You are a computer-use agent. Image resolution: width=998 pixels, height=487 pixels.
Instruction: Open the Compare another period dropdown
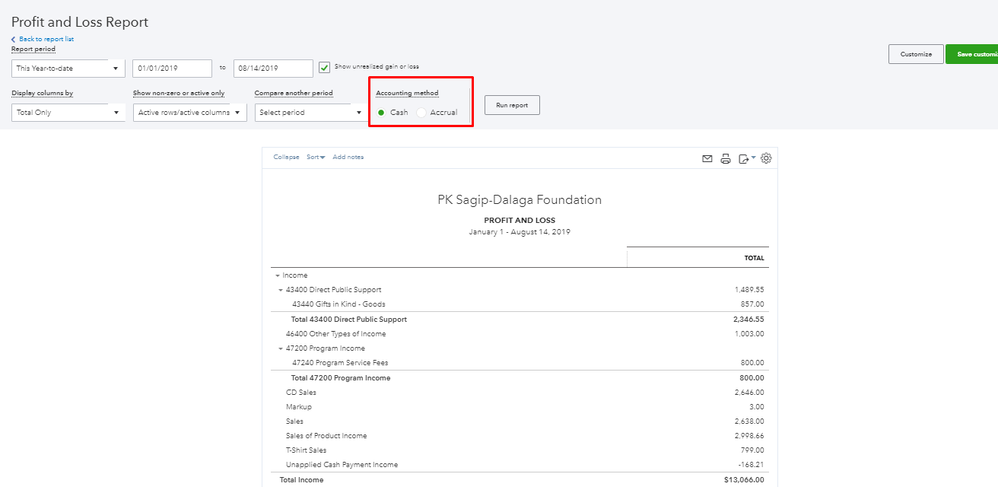click(x=310, y=113)
